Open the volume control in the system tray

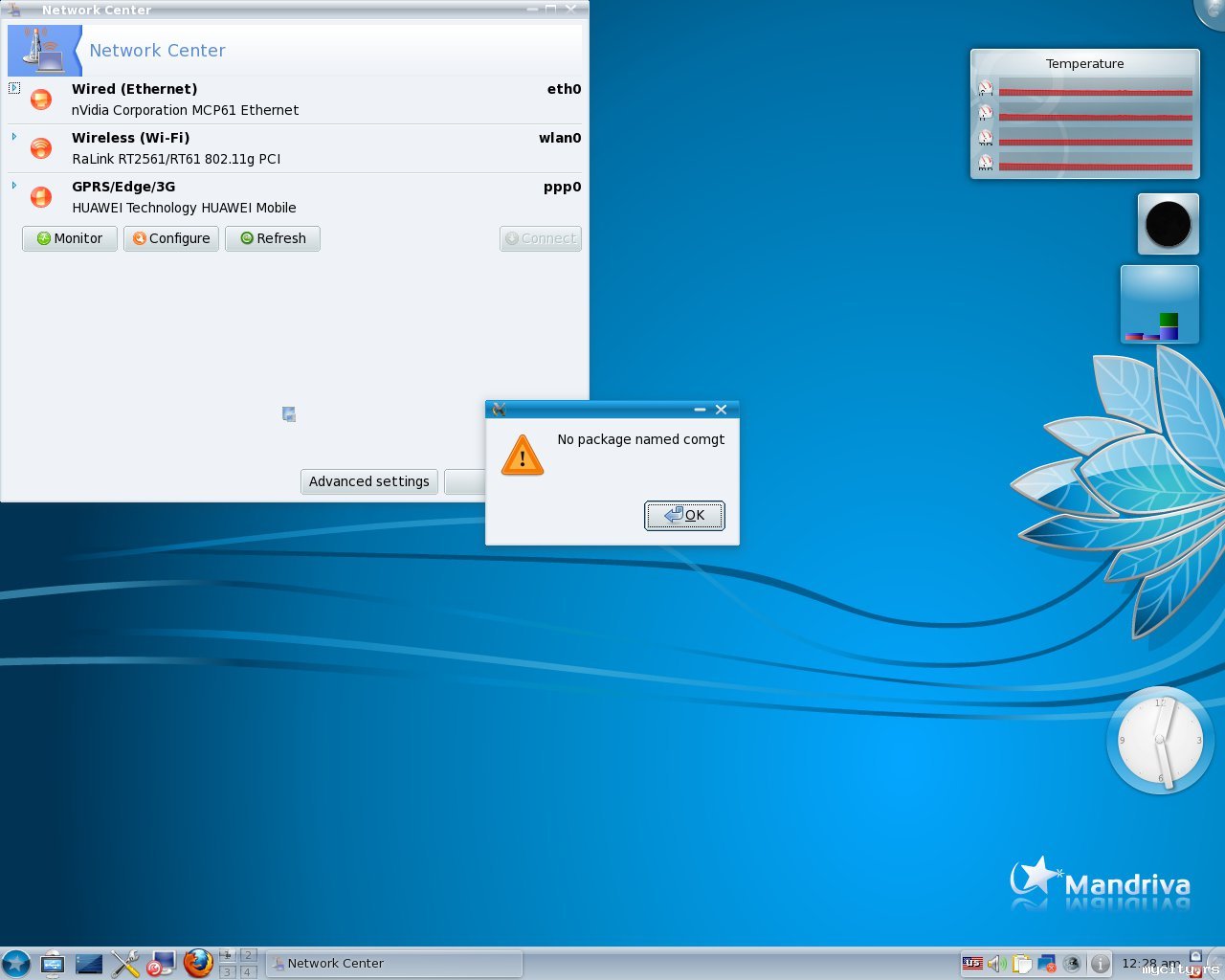click(x=996, y=964)
